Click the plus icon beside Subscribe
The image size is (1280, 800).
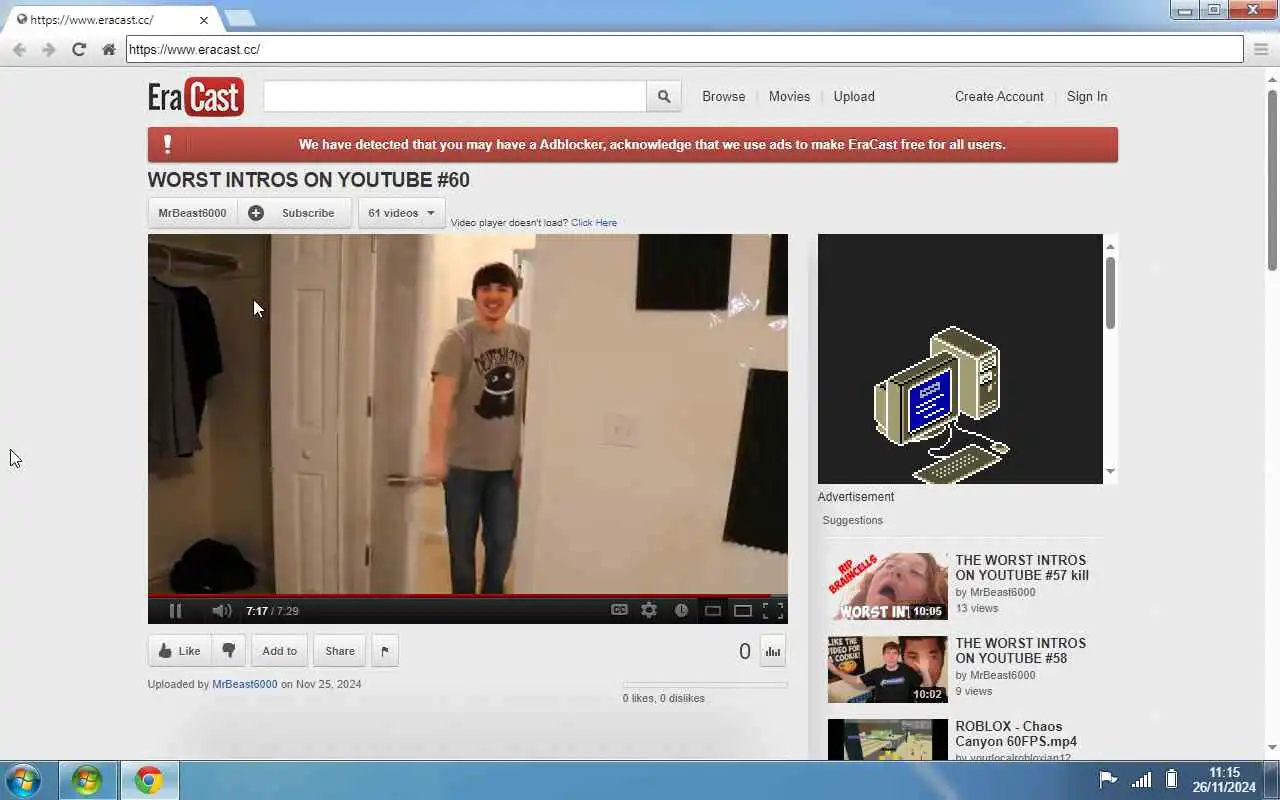click(256, 213)
